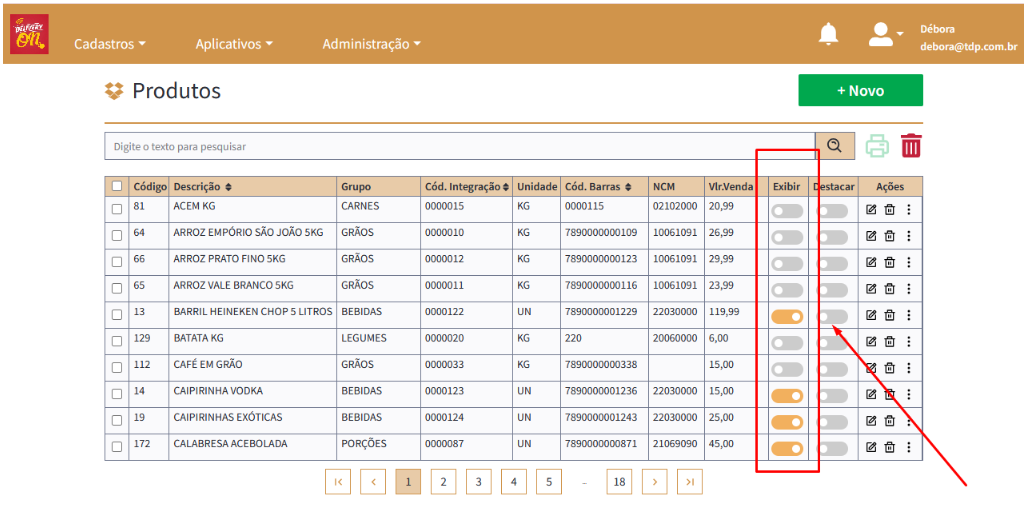Click the red trash bin icon above table
The height and width of the screenshot is (518, 1026).
tap(910, 146)
